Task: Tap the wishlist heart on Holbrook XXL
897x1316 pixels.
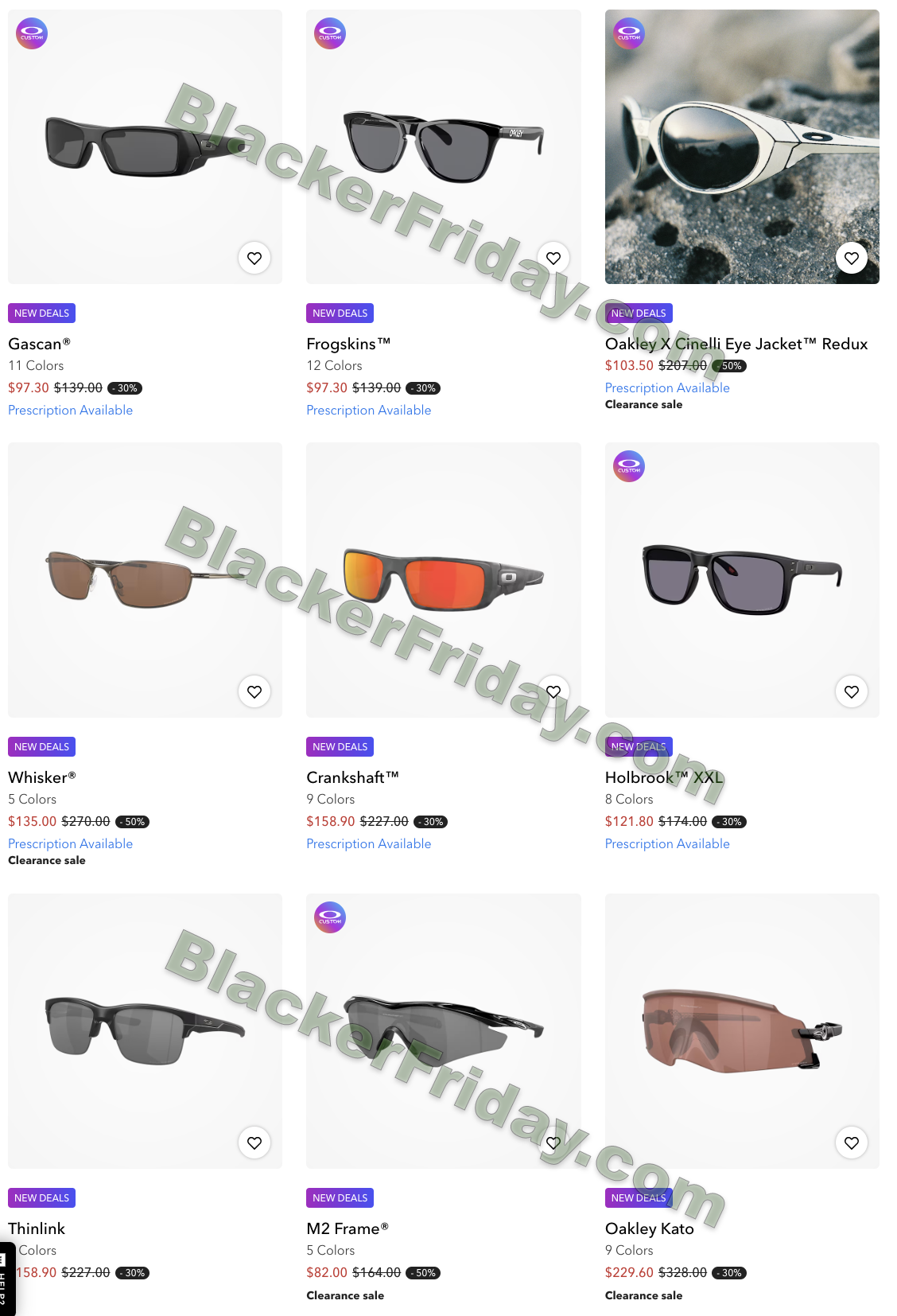Action: (x=852, y=691)
